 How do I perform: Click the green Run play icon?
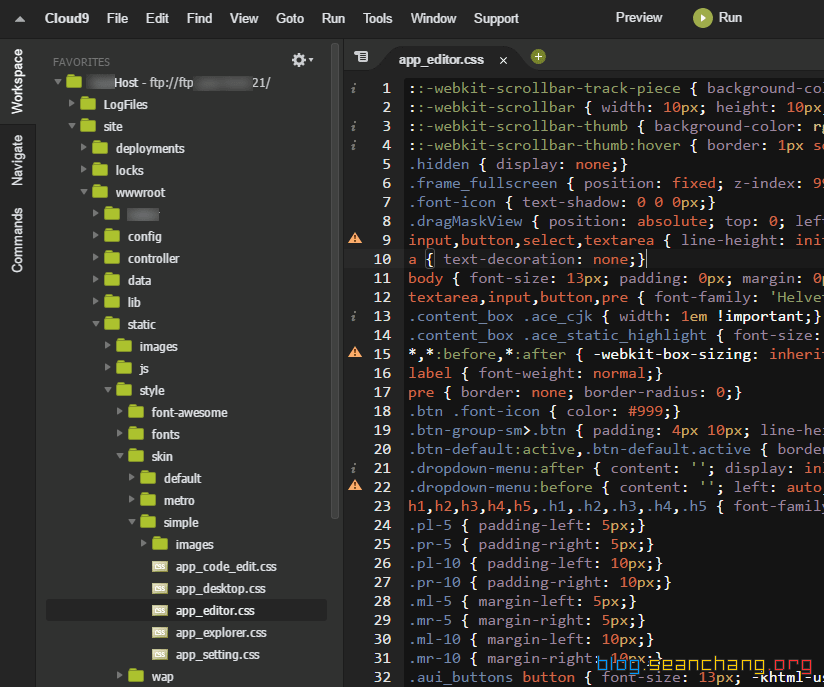703,18
